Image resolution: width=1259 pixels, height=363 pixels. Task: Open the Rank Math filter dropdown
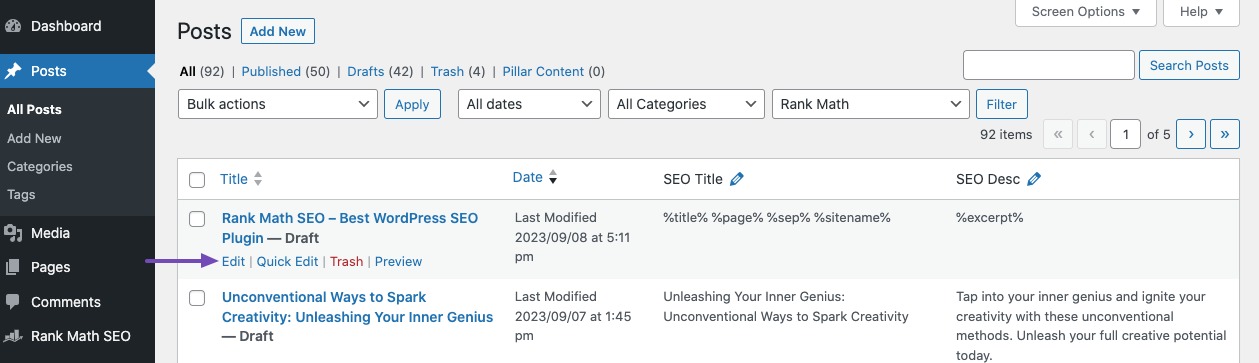(x=870, y=104)
